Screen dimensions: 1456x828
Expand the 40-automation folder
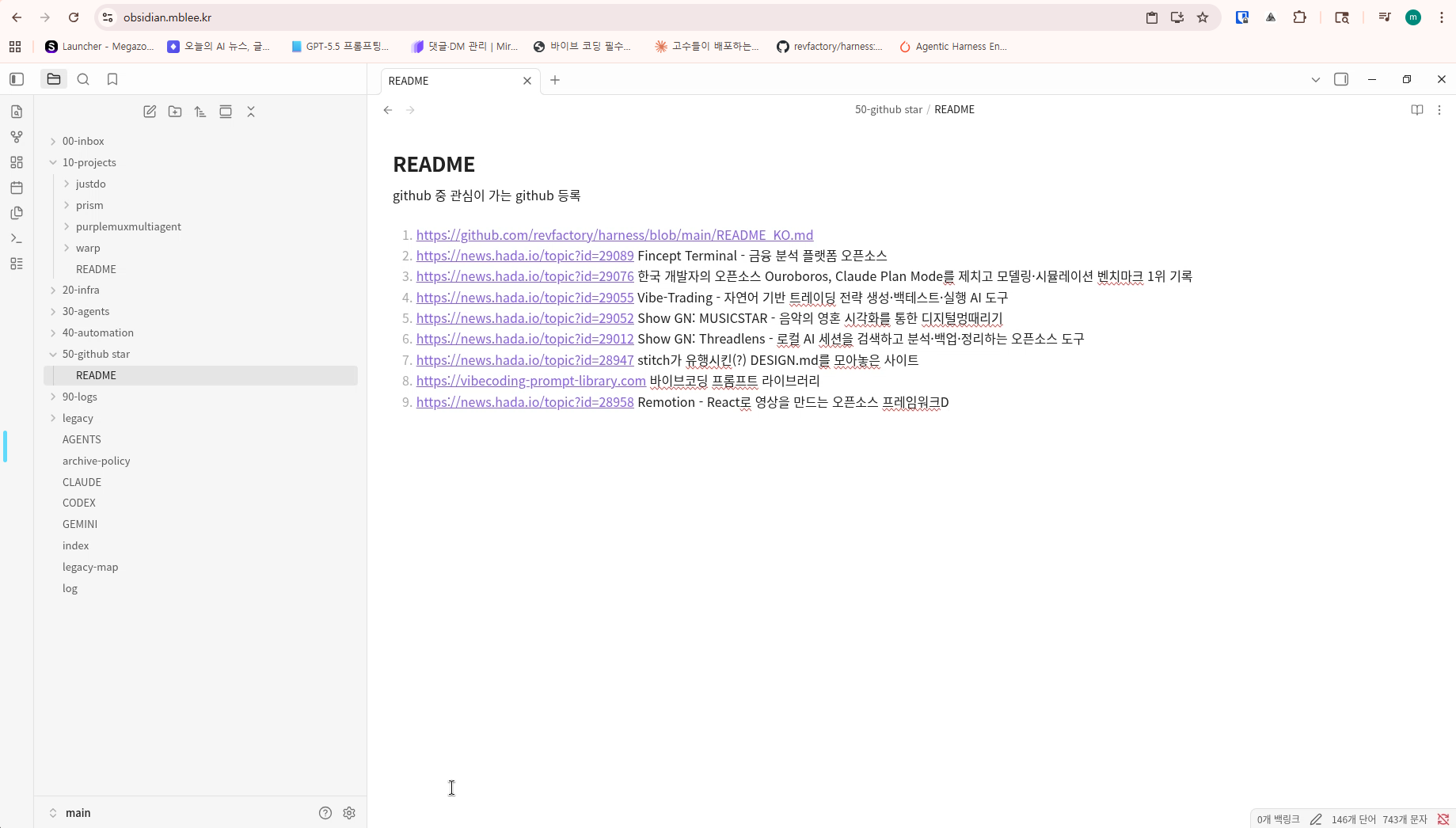pyautogui.click(x=53, y=332)
